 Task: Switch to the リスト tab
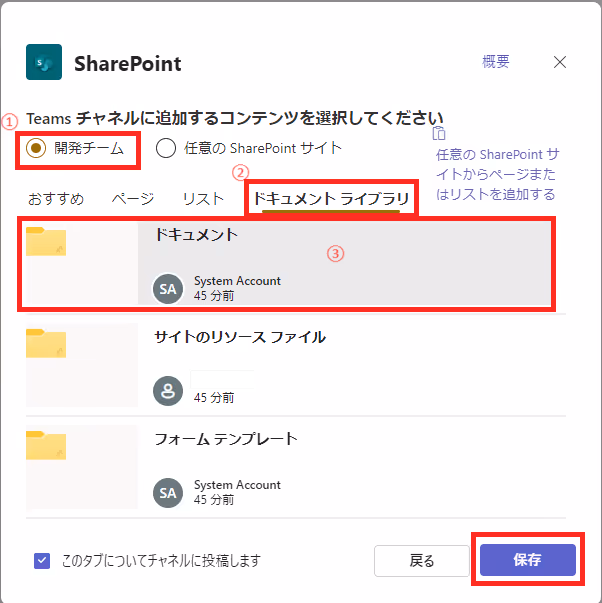pyautogui.click(x=203, y=199)
